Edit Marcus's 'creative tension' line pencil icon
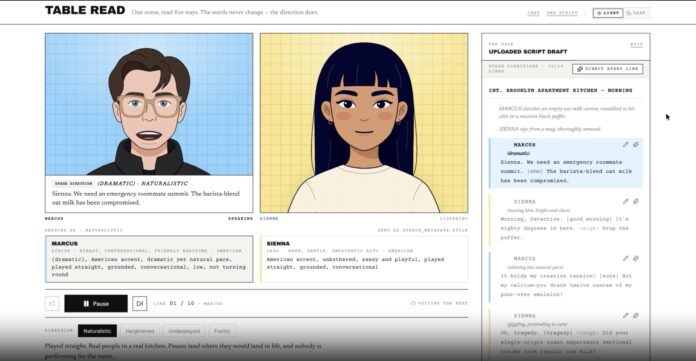The image size is (696, 361). click(x=625, y=258)
